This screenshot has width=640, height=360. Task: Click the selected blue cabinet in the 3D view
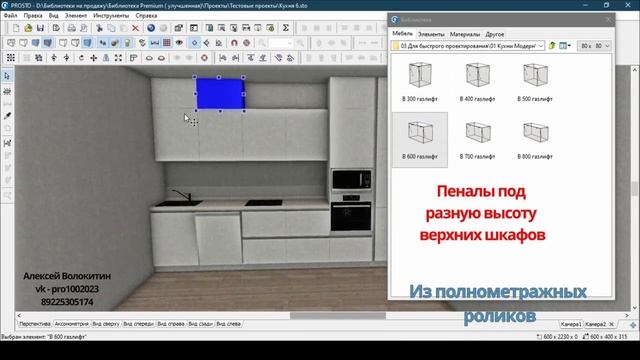click(x=220, y=94)
